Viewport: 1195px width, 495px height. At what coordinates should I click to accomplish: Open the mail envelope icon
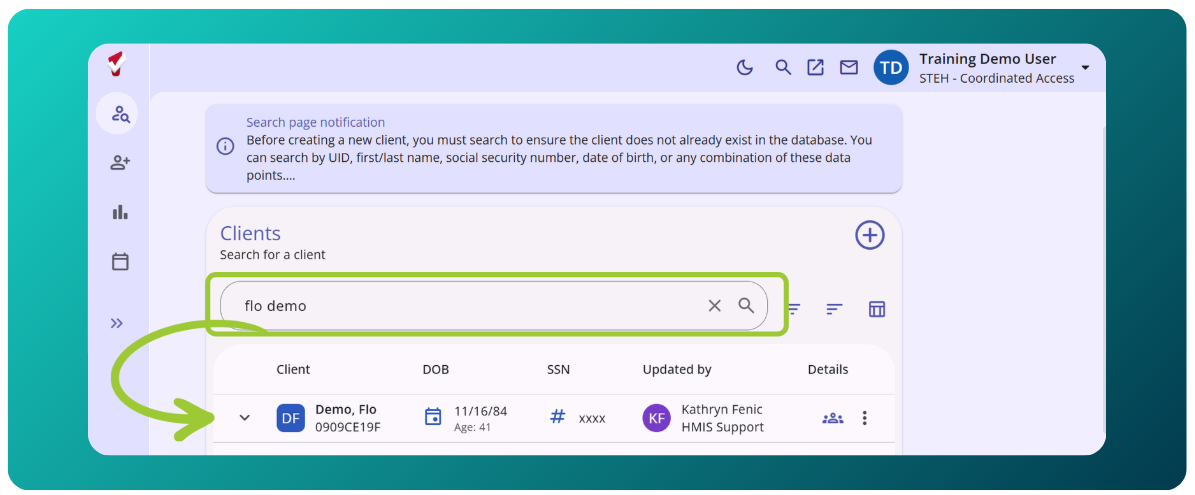coord(848,67)
